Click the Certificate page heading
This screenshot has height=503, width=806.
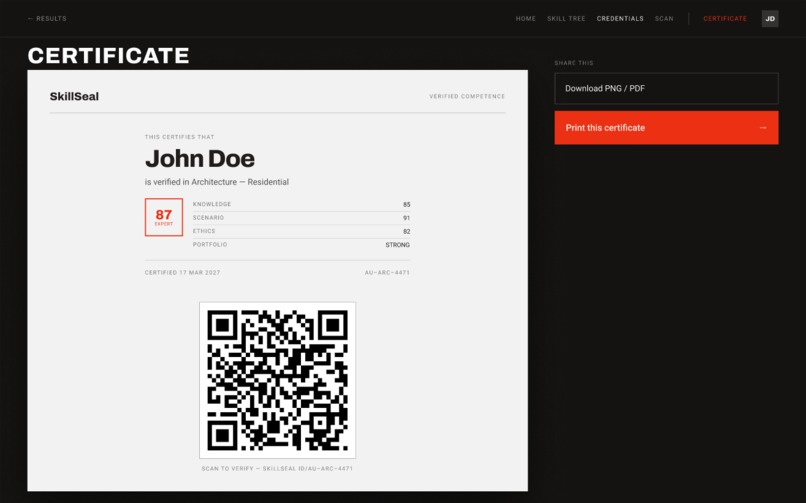[108, 55]
